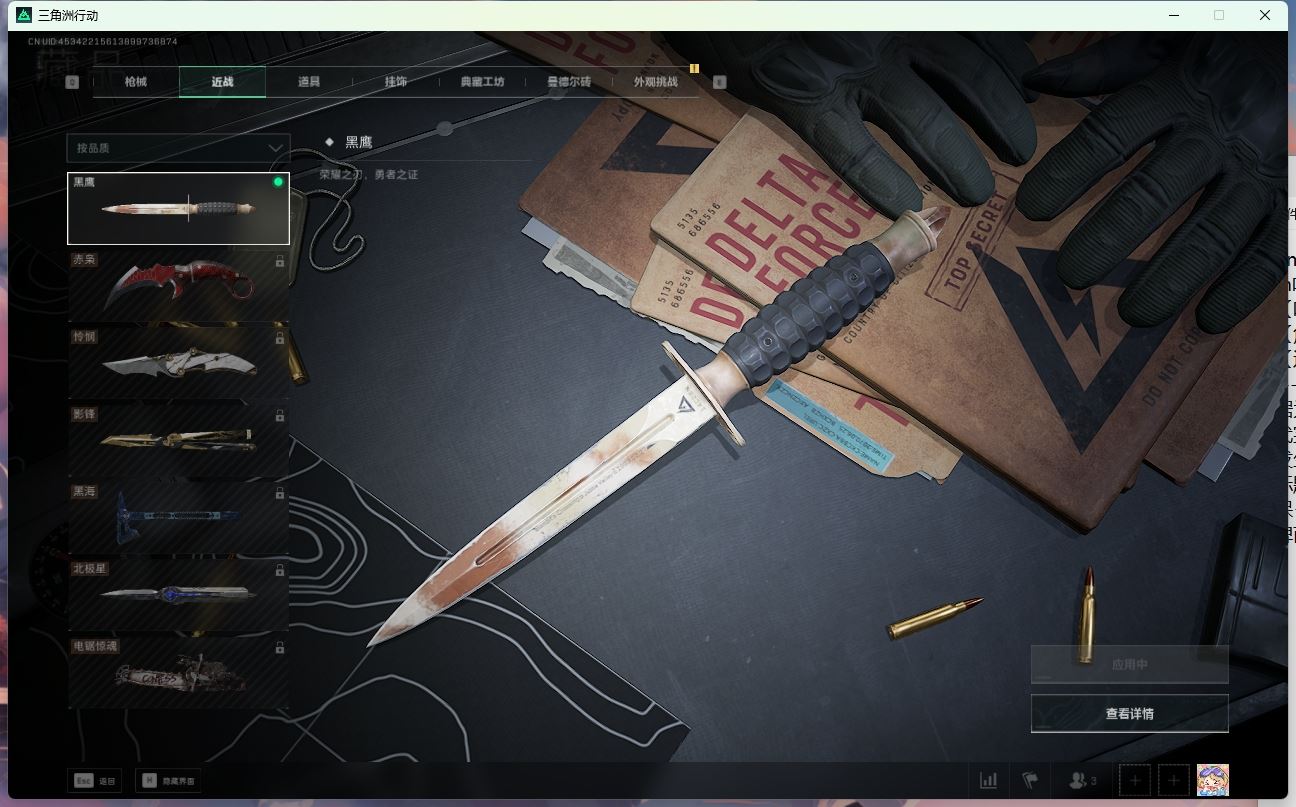The width and height of the screenshot is (1296, 807).
Task: Click the 查看详情 view details button
Action: point(1129,714)
